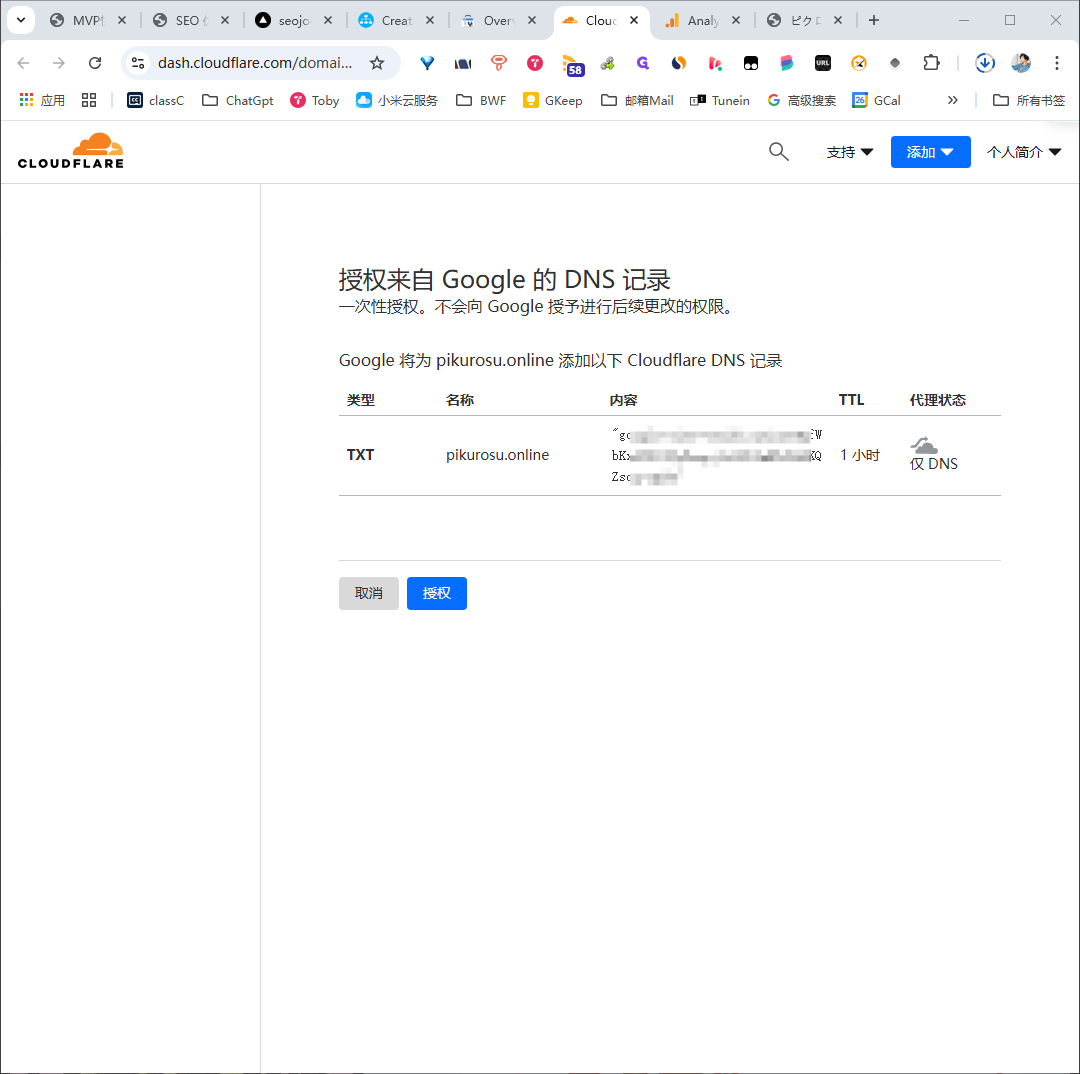Click the black URL extension icon
Image resolution: width=1080 pixels, height=1074 pixels.
coord(822,63)
